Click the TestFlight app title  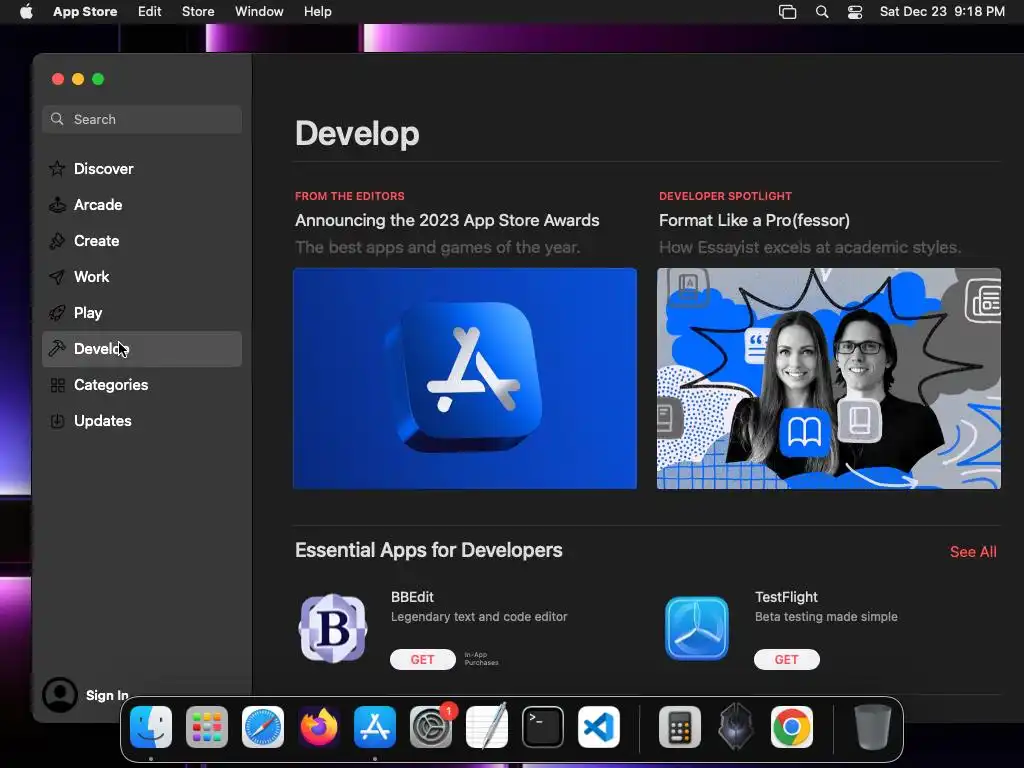(786, 597)
